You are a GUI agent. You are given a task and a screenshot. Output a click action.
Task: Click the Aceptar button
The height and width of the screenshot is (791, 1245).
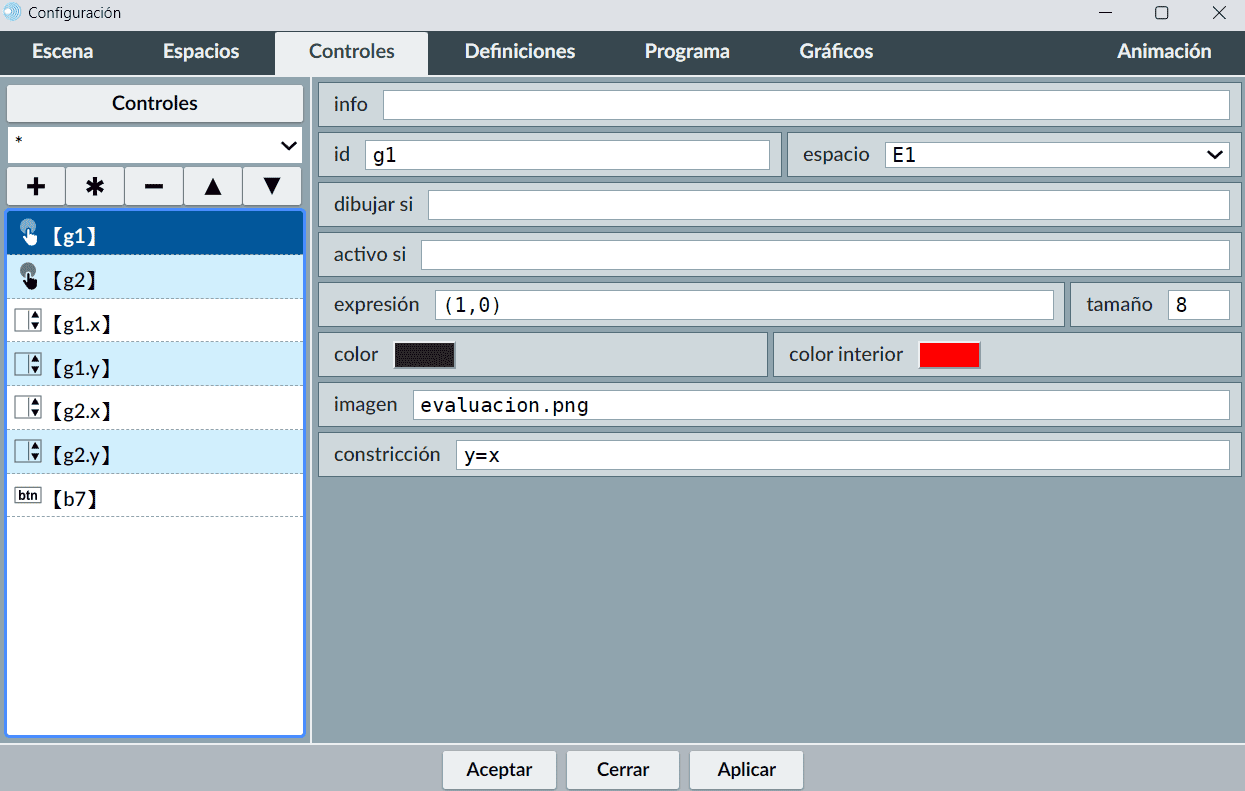click(x=499, y=770)
